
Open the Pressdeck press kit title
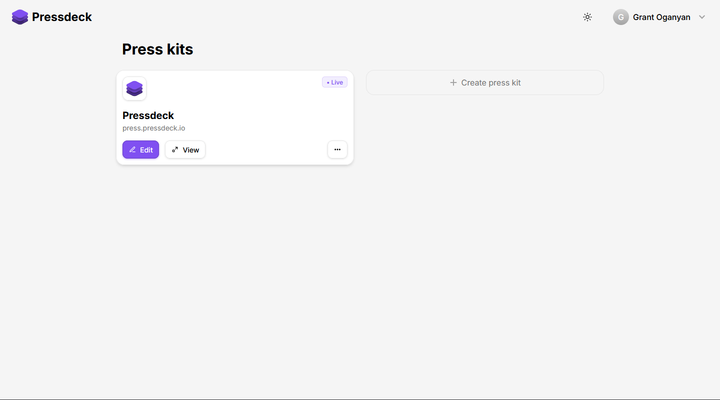click(148, 116)
